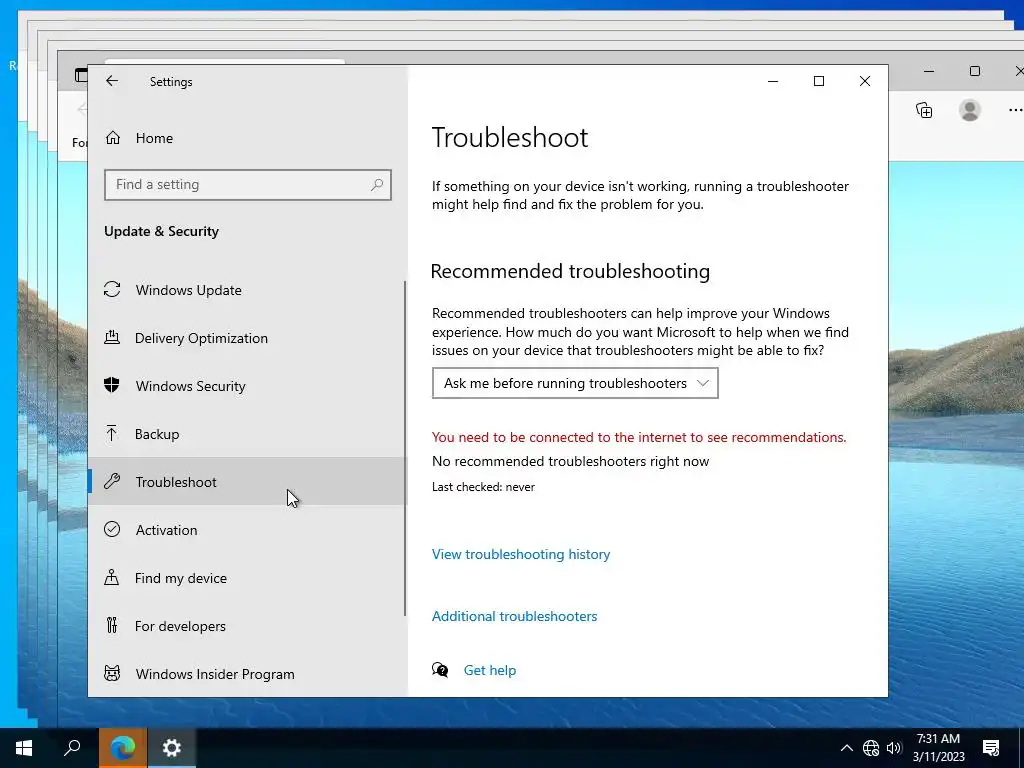
Task: Open the notification center icon
Action: click(991, 748)
